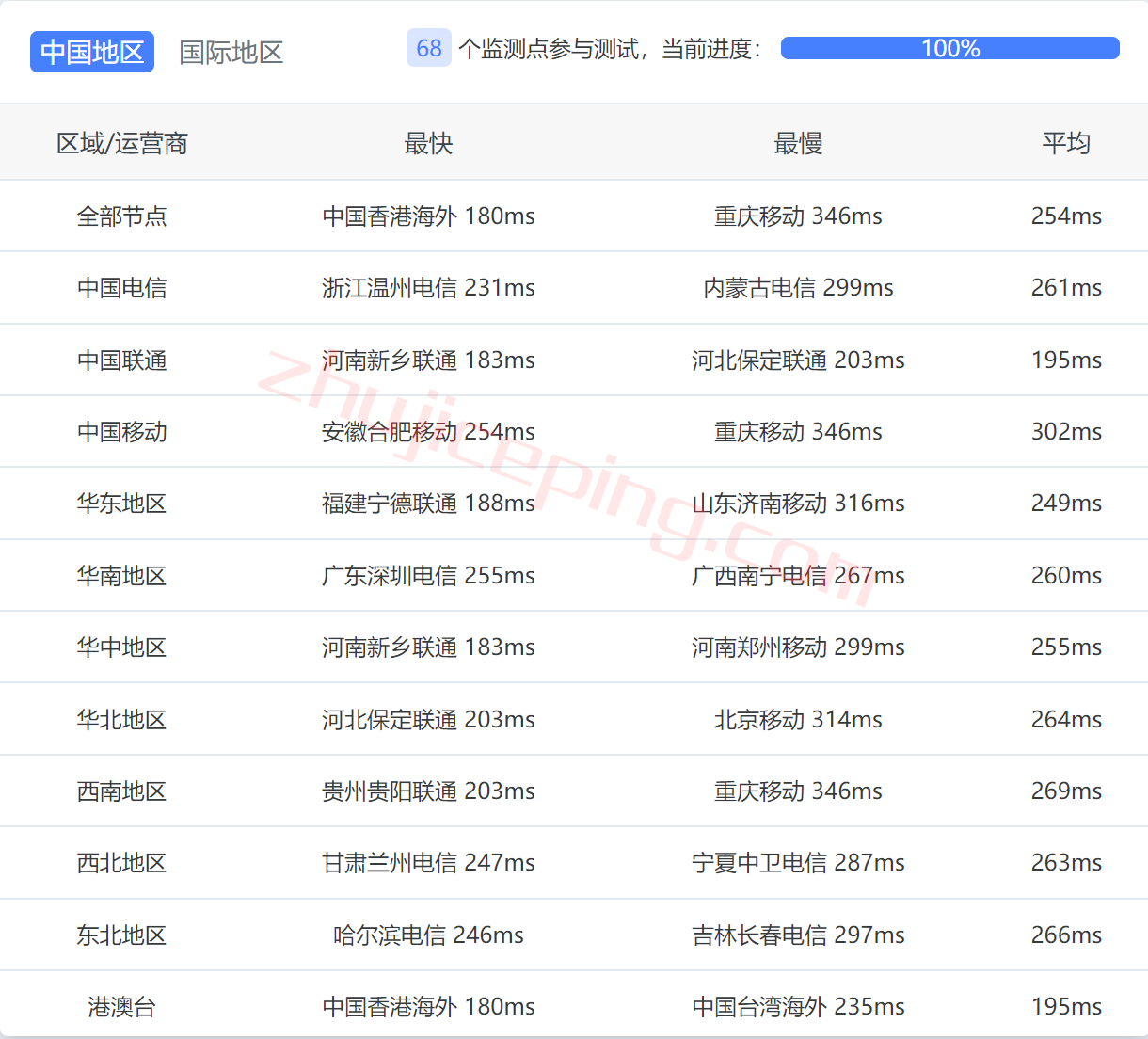Image resolution: width=1148 pixels, height=1039 pixels.
Task: Switch to the 中国地区 tab
Action: coord(92,52)
